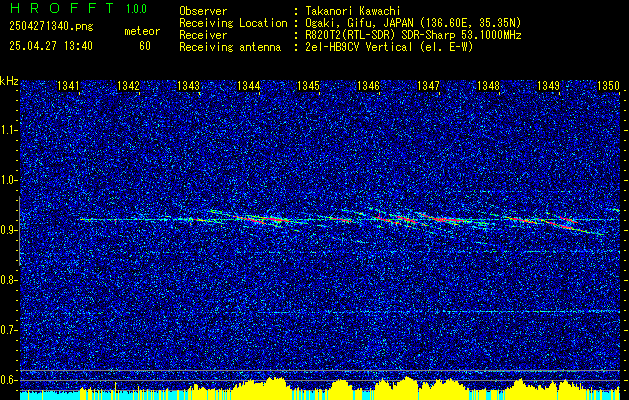Click the 1342 time marker
This screenshot has width=629, height=400.
click(x=128, y=86)
